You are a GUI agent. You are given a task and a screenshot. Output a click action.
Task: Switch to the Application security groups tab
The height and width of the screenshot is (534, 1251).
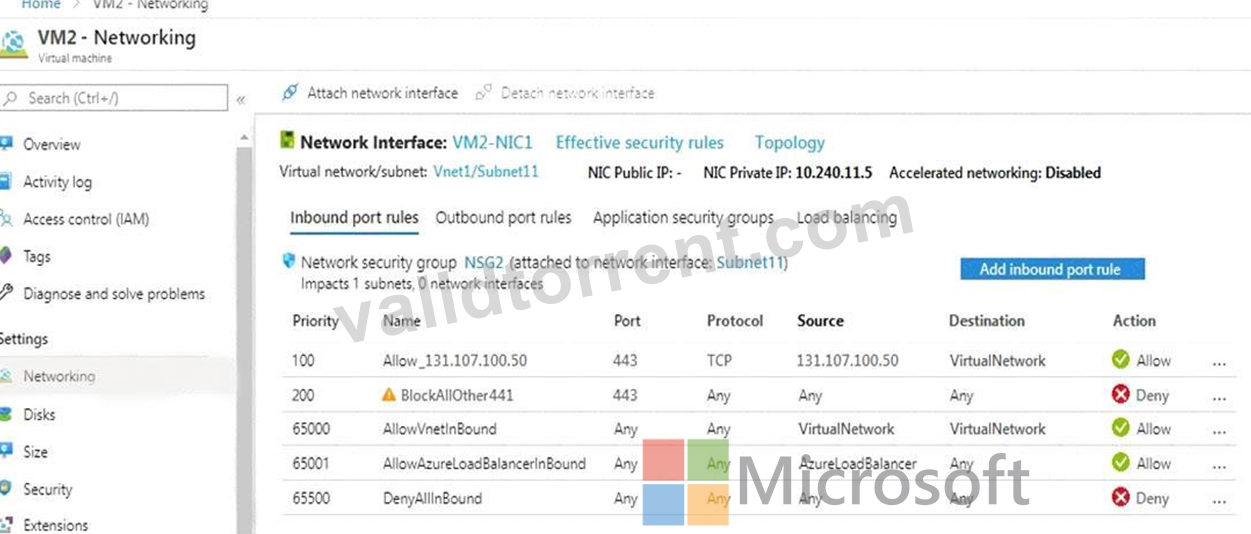[x=683, y=217]
